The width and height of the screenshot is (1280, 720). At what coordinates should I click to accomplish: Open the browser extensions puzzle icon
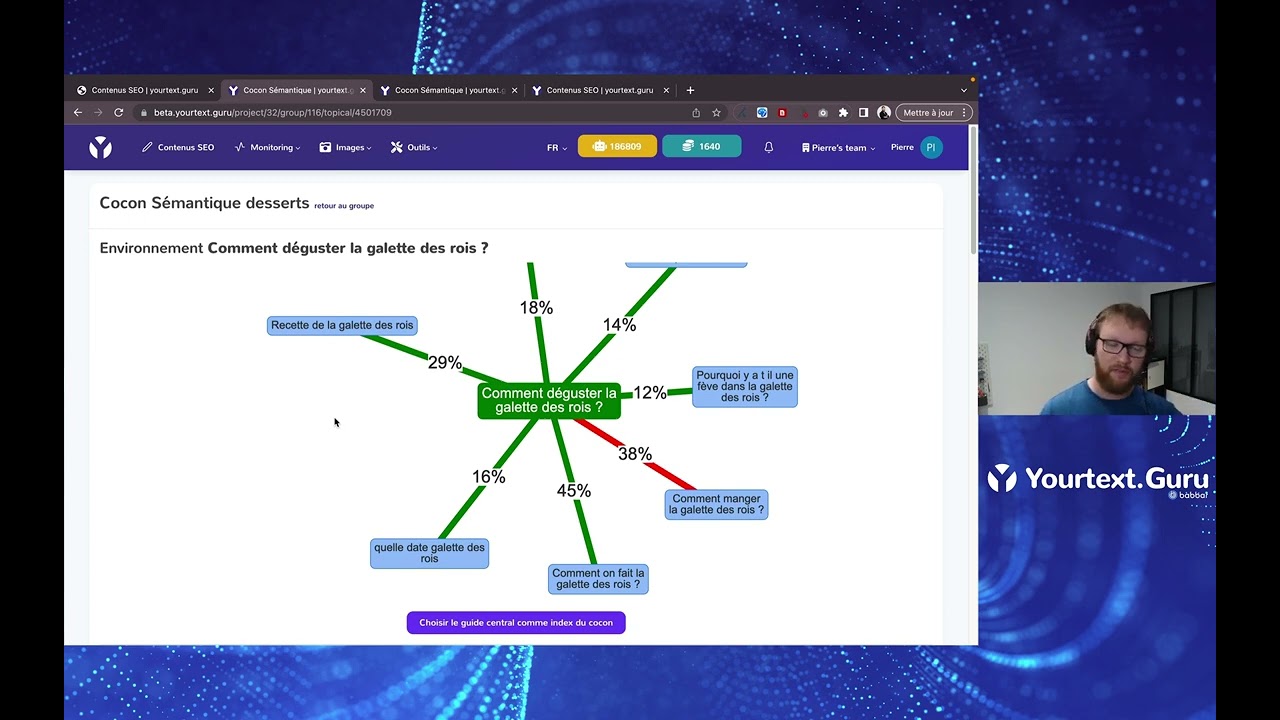coord(843,113)
